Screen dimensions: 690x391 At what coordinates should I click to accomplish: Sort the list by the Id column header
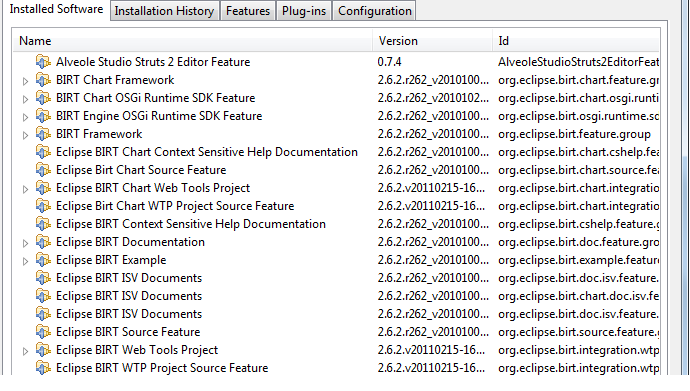click(576, 41)
